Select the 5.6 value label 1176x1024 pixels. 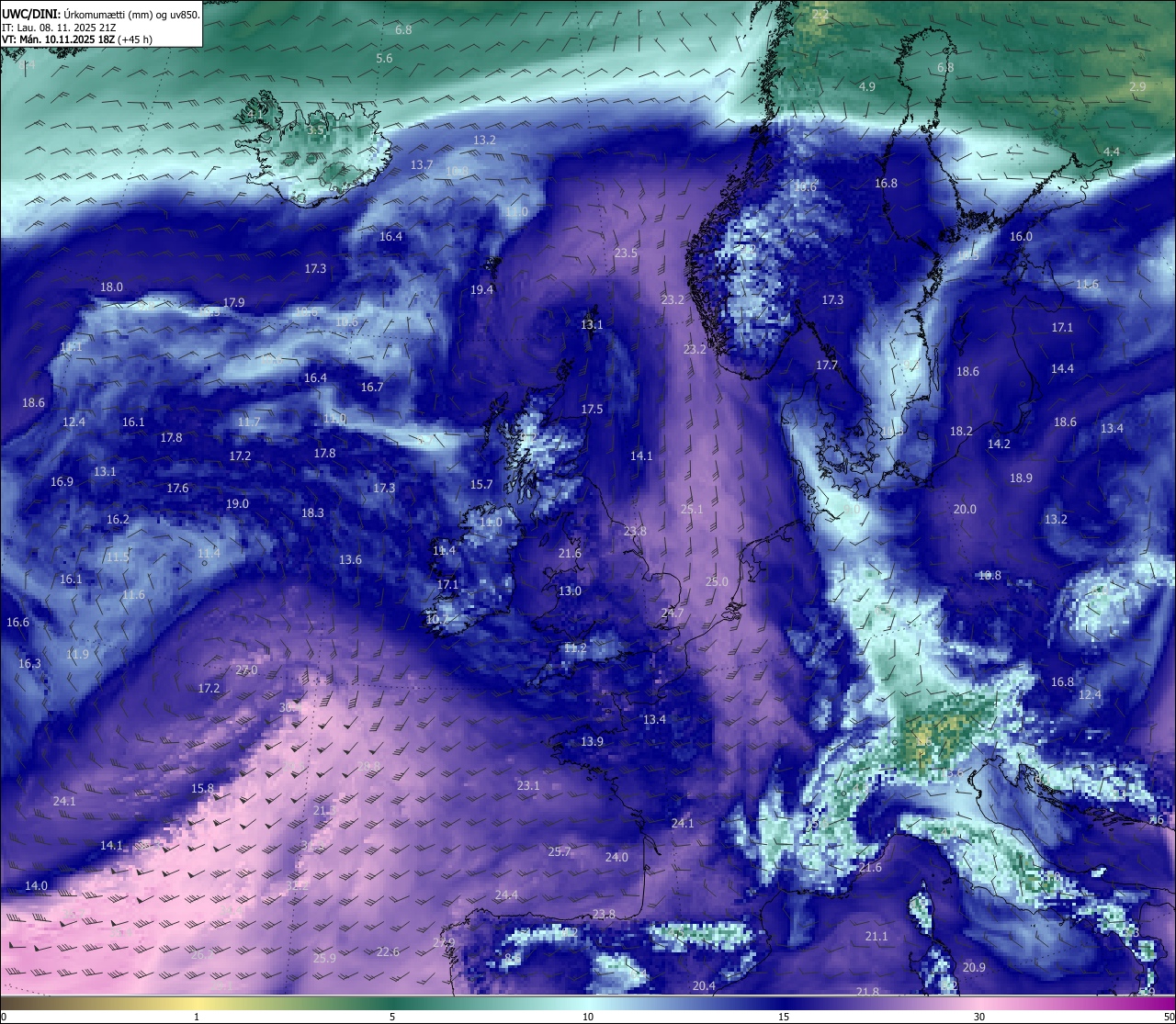pos(384,58)
